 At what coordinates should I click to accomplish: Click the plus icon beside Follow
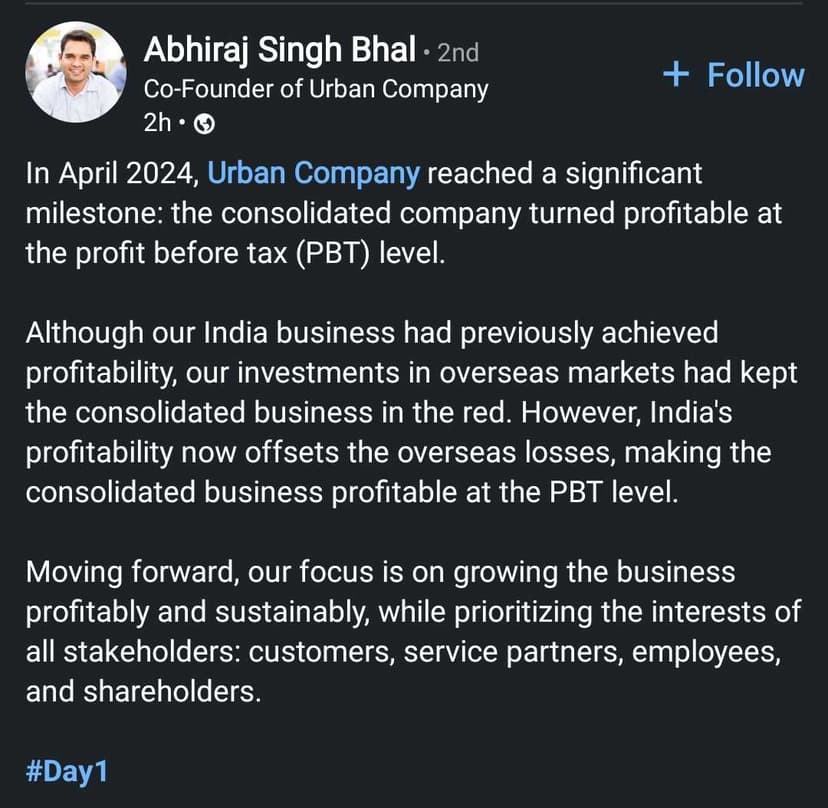pos(677,75)
